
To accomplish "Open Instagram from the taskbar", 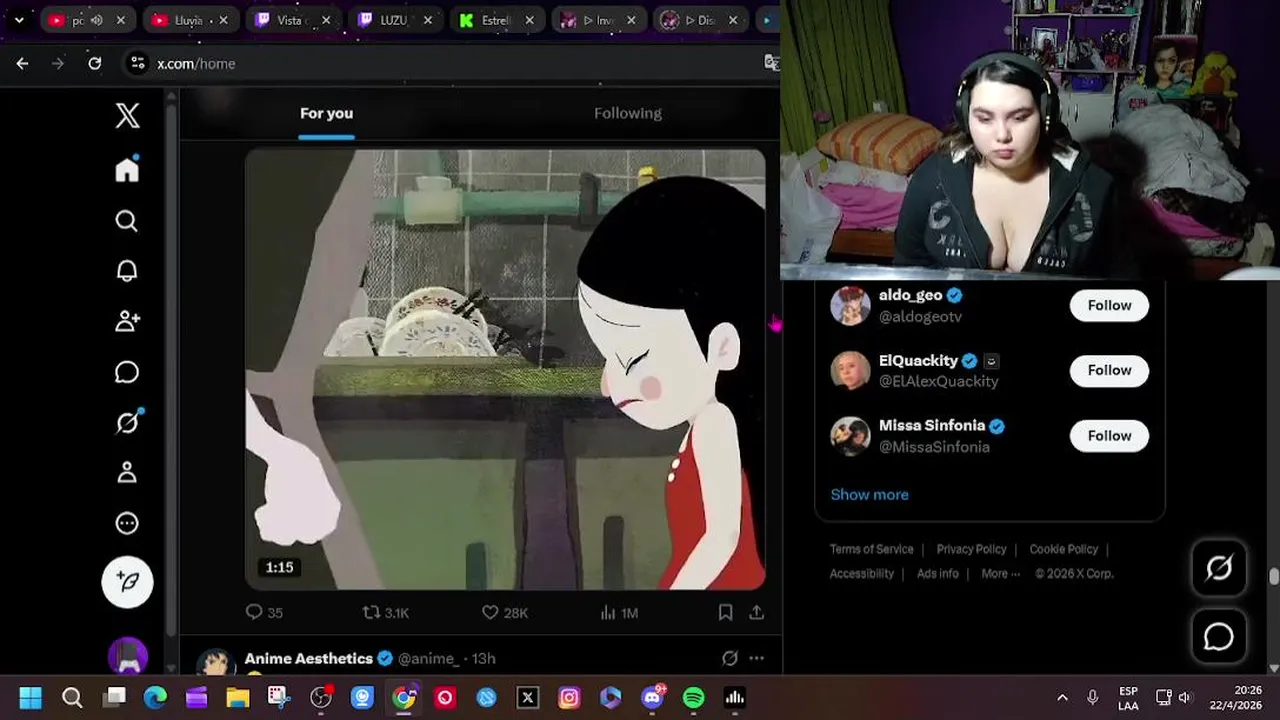I will [x=569, y=698].
